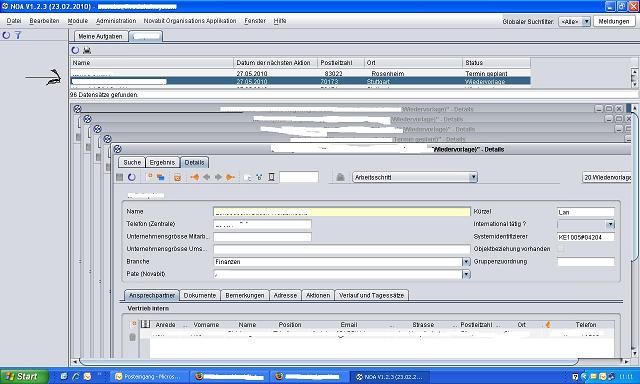Sort the task list by Datum der nächsten Aktion
The image size is (640, 384).
coord(275,63)
